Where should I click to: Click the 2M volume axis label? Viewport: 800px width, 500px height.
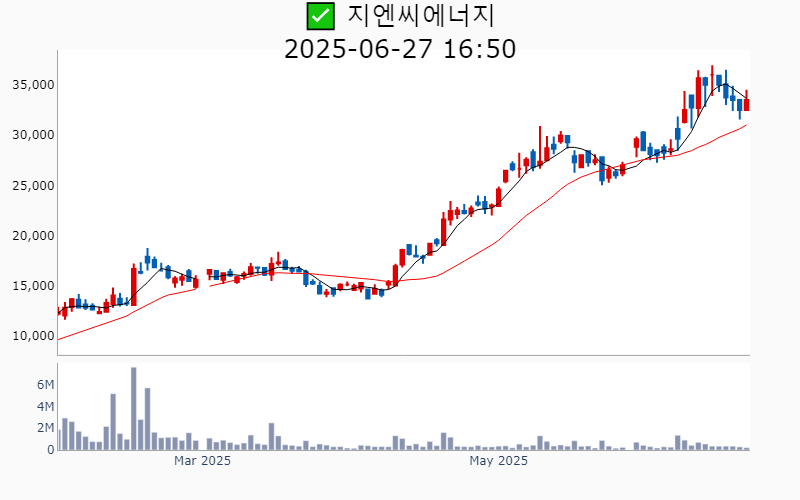(45, 428)
